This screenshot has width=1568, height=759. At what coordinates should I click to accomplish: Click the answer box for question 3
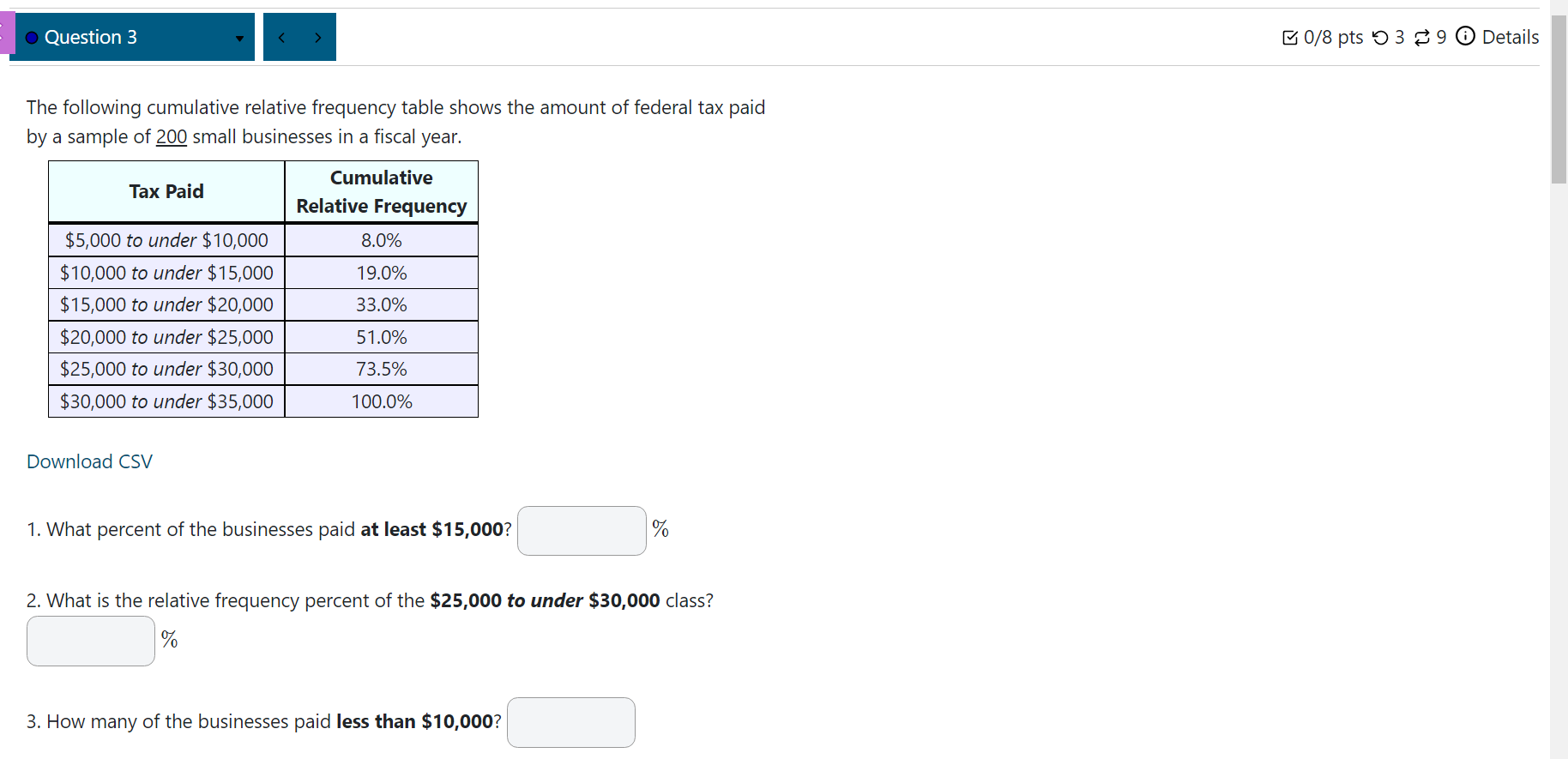pos(570,722)
